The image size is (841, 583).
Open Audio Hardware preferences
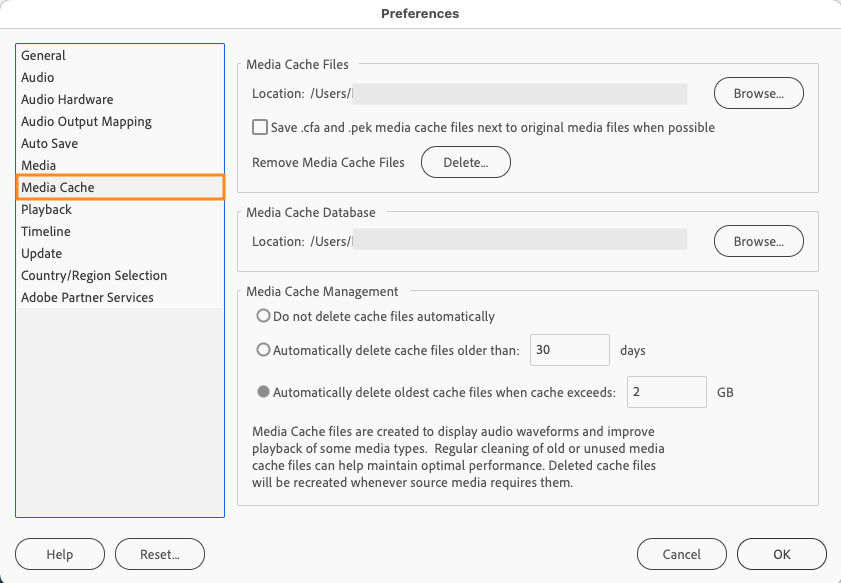pos(67,100)
